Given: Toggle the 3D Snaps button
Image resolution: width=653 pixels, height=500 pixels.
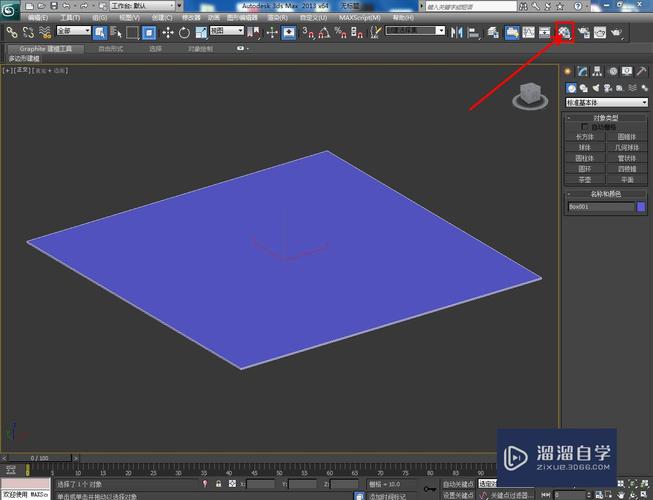Looking at the screenshot, I should pos(308,32).
